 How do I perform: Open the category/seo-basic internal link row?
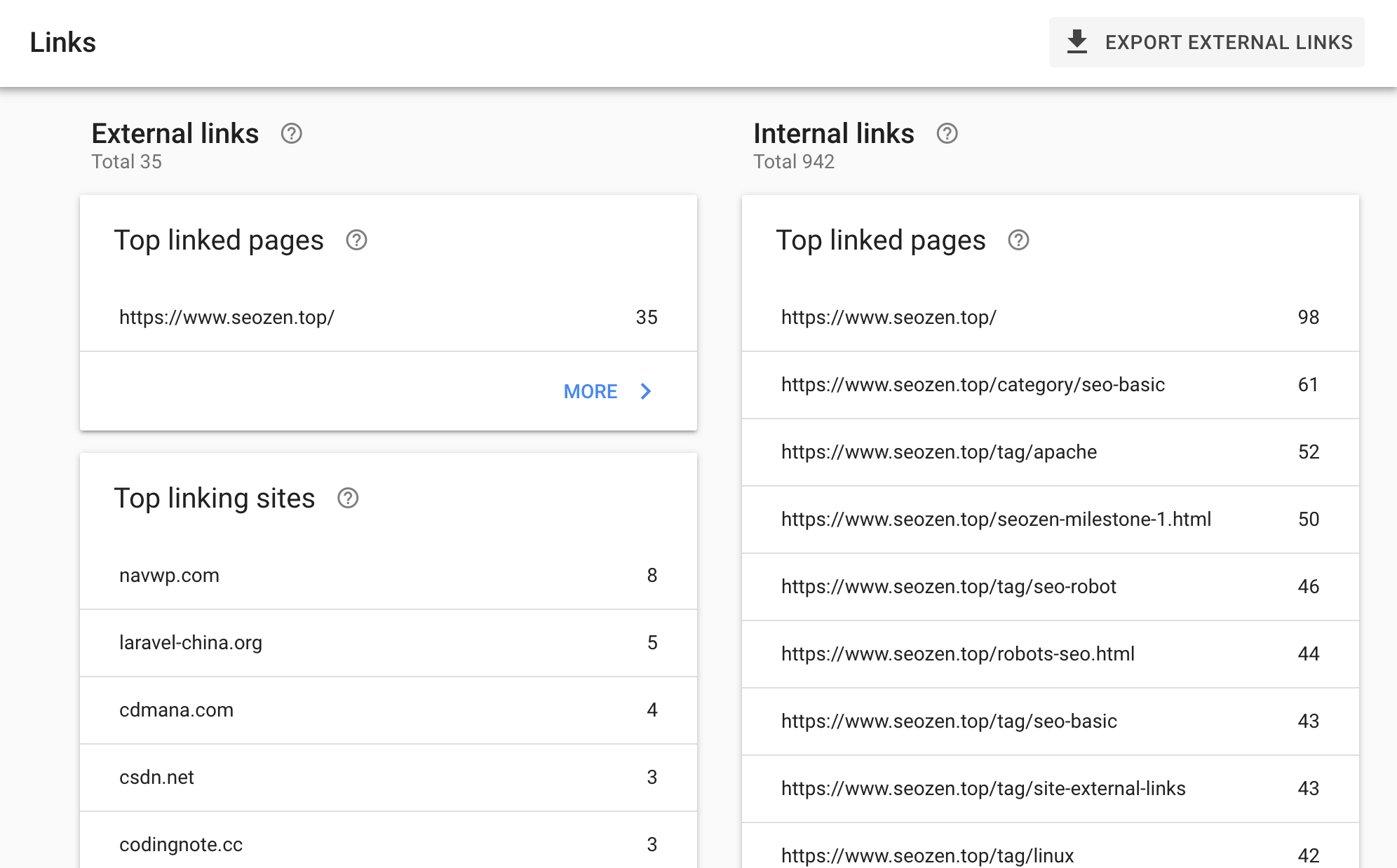1051,385
